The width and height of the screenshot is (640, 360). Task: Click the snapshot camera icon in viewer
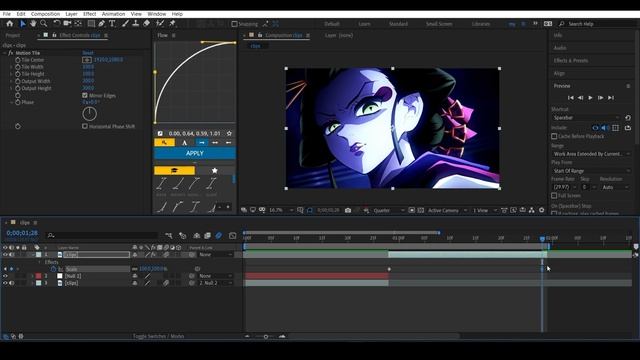click(x=348, y=210)
